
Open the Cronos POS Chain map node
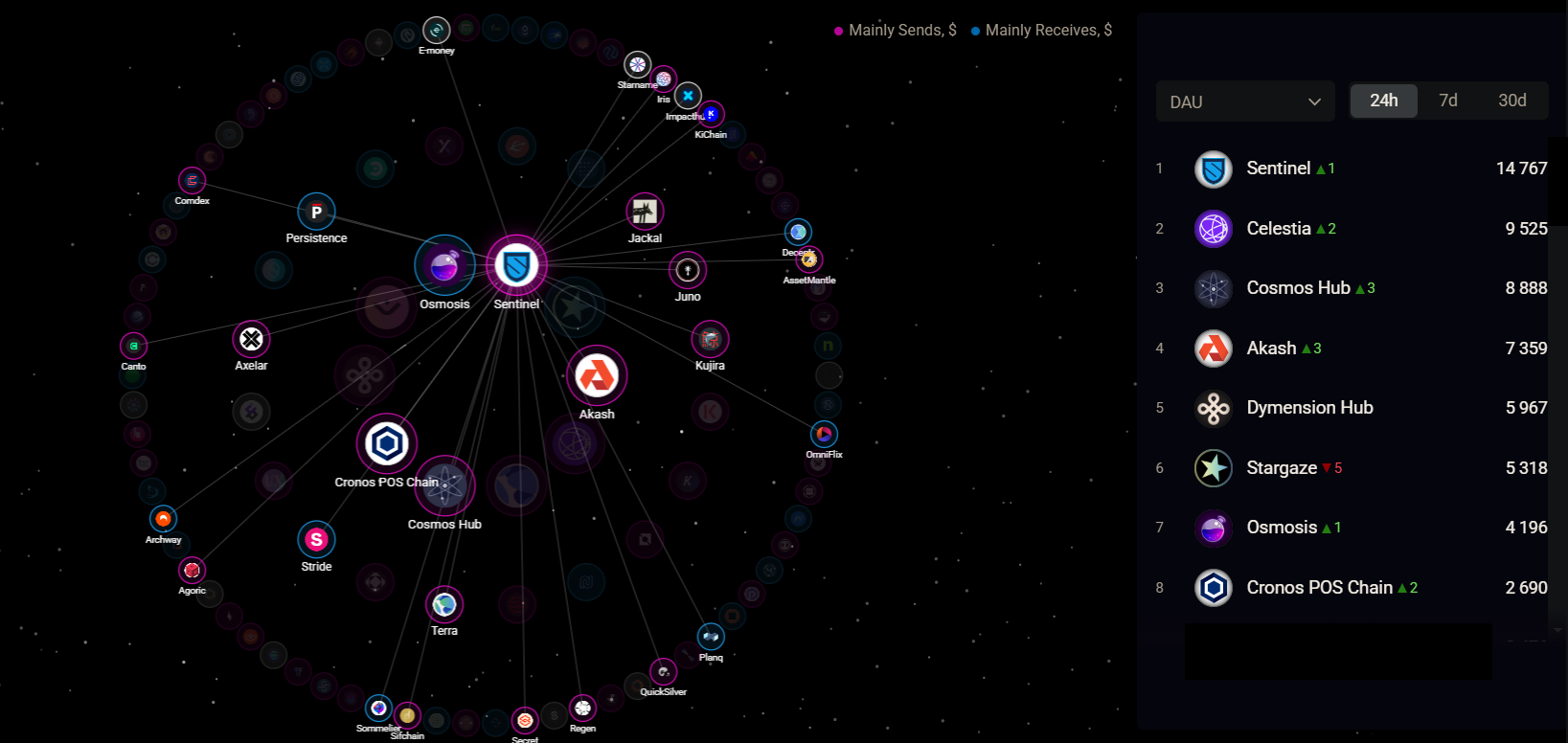click(x=387, y=443)
